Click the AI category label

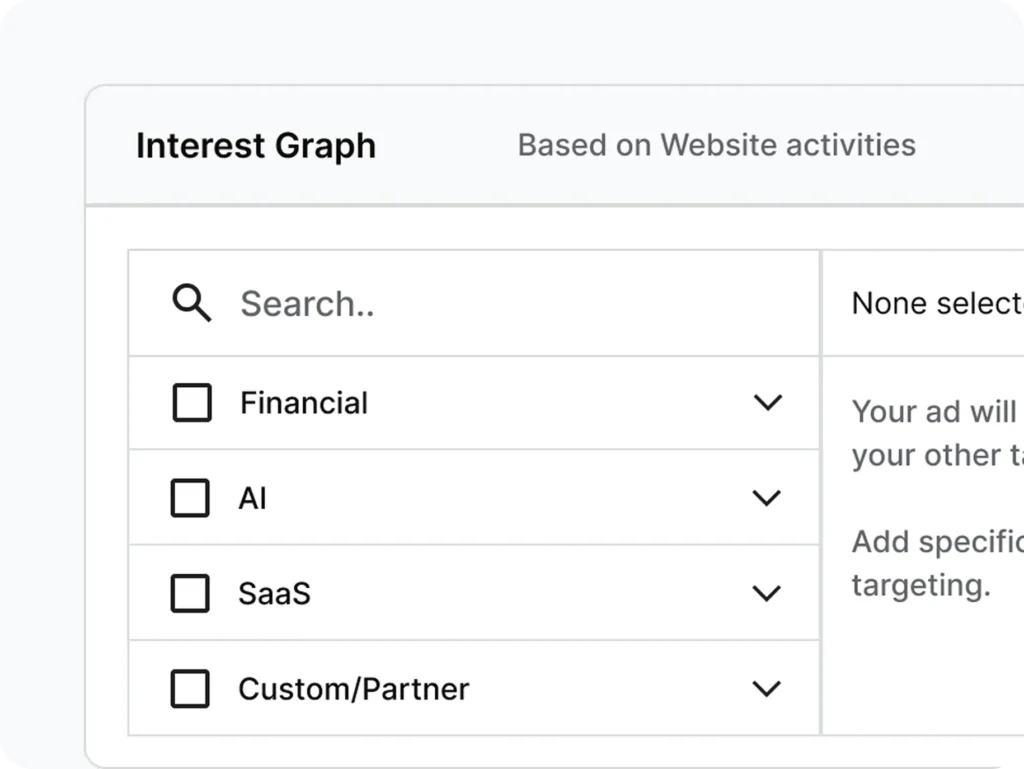click(252, 499)
